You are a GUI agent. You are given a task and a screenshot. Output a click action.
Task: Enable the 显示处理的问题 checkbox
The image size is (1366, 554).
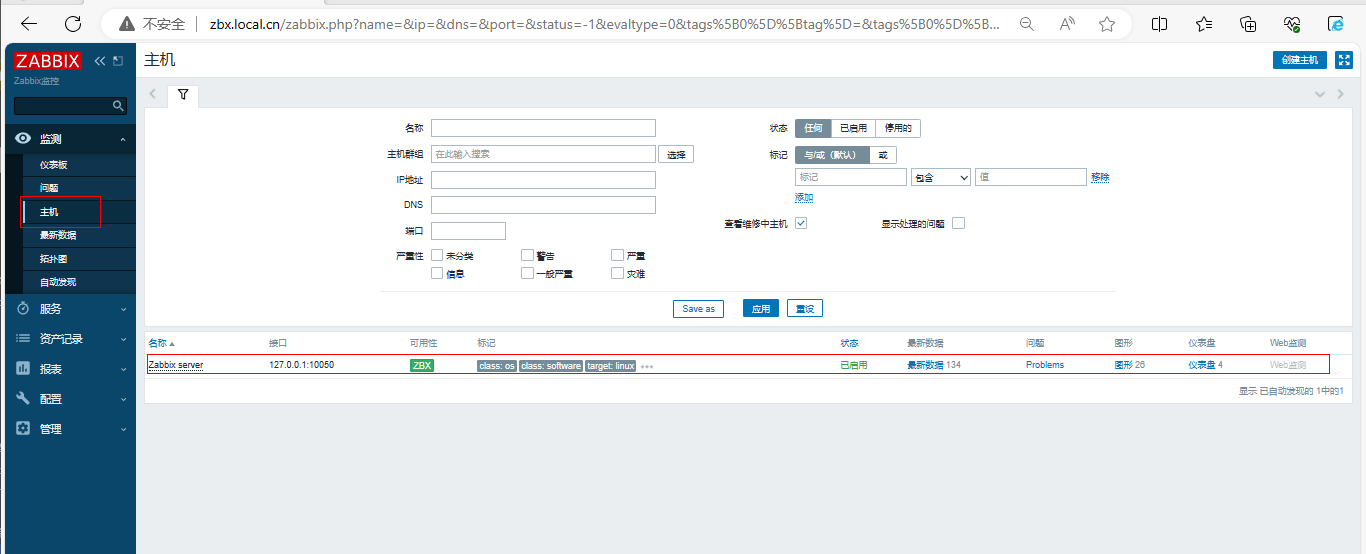[958, 223]
